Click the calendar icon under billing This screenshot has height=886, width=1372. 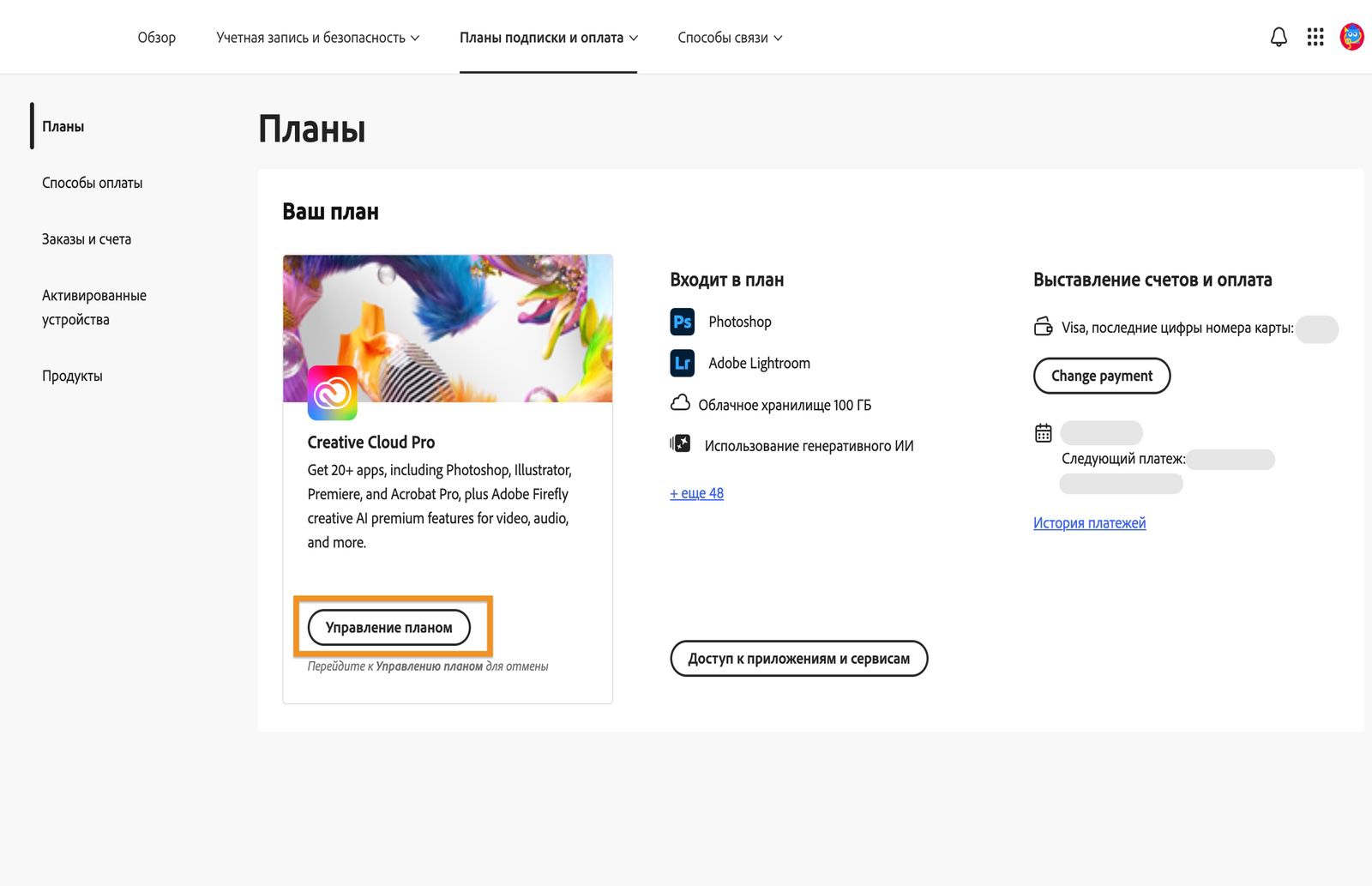click(x=1044, y=433)
